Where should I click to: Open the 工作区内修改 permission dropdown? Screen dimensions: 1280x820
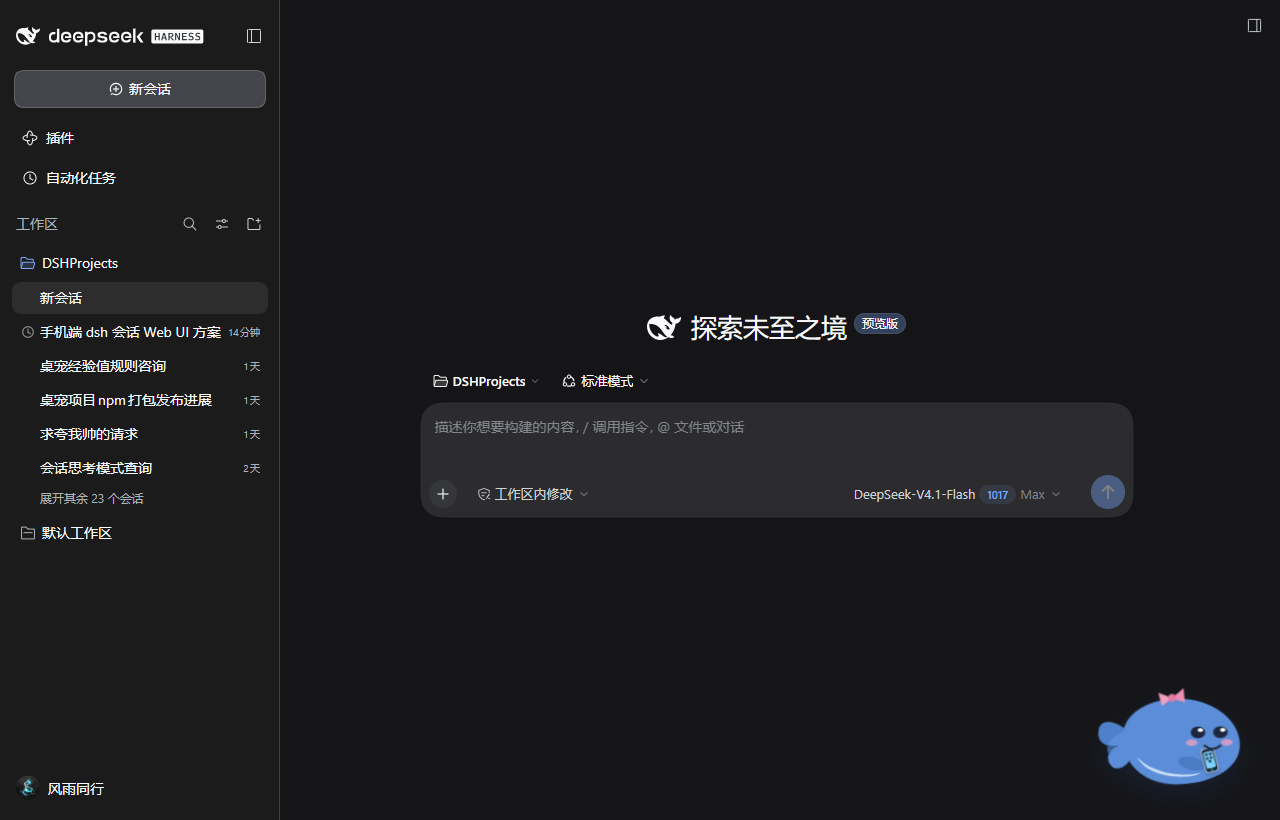(533, 494)
